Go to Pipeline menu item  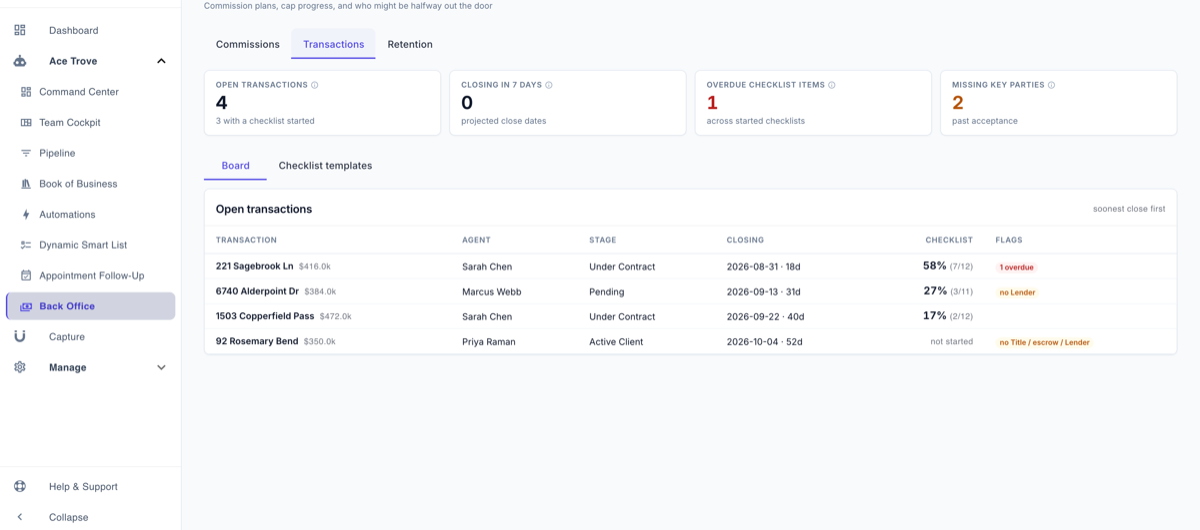[57, 153]
